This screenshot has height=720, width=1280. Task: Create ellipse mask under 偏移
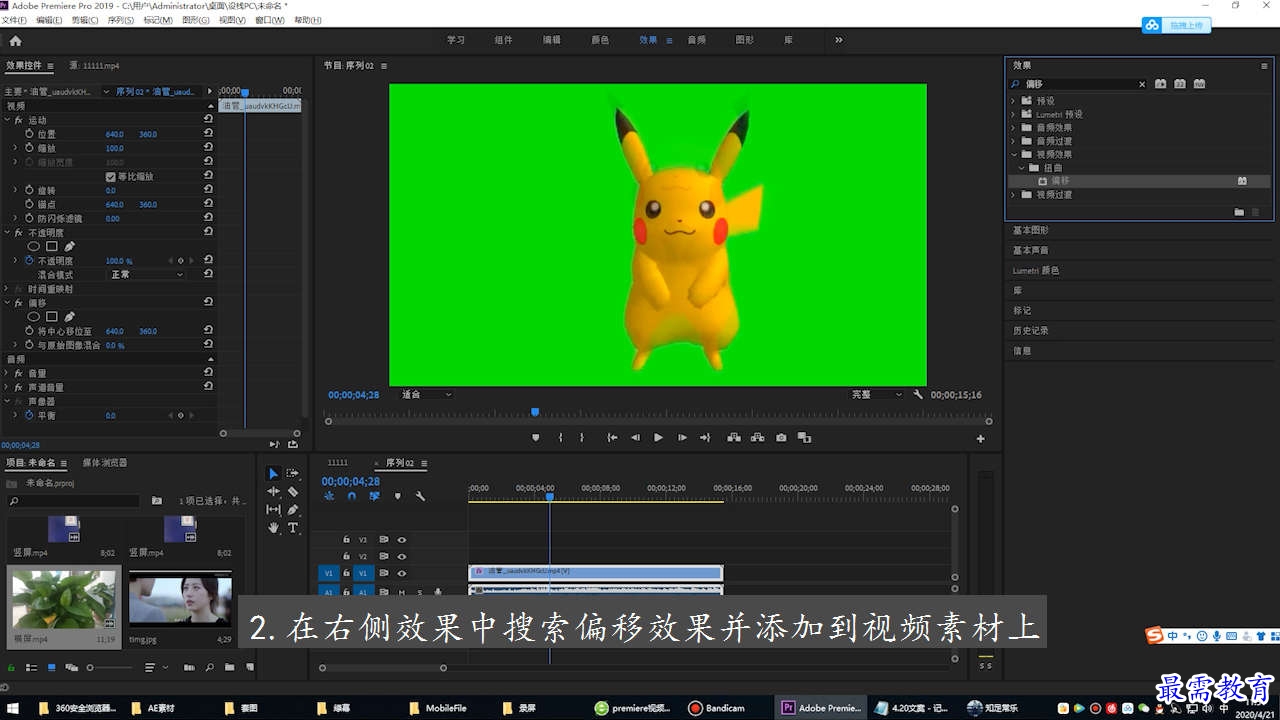coord(33,316)
